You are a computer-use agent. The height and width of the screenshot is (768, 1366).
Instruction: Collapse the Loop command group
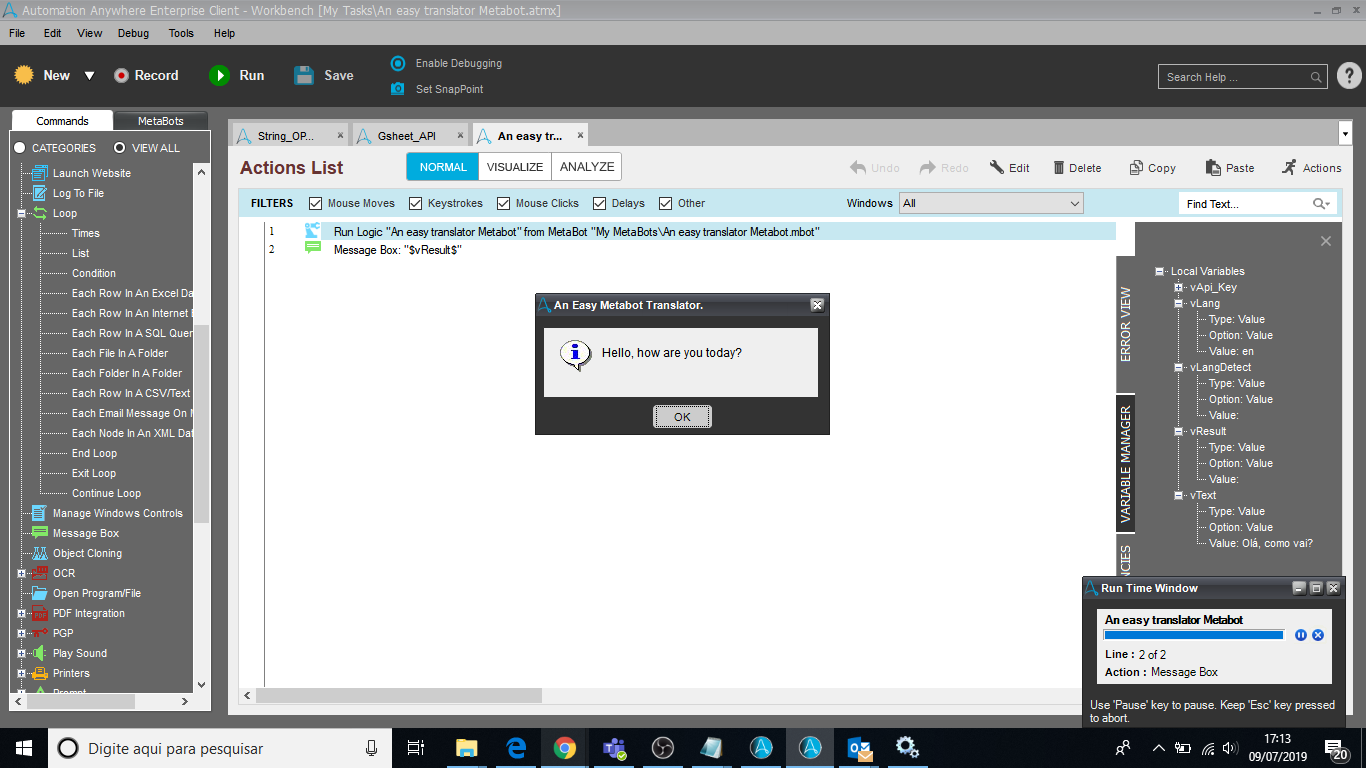point(21,213)
